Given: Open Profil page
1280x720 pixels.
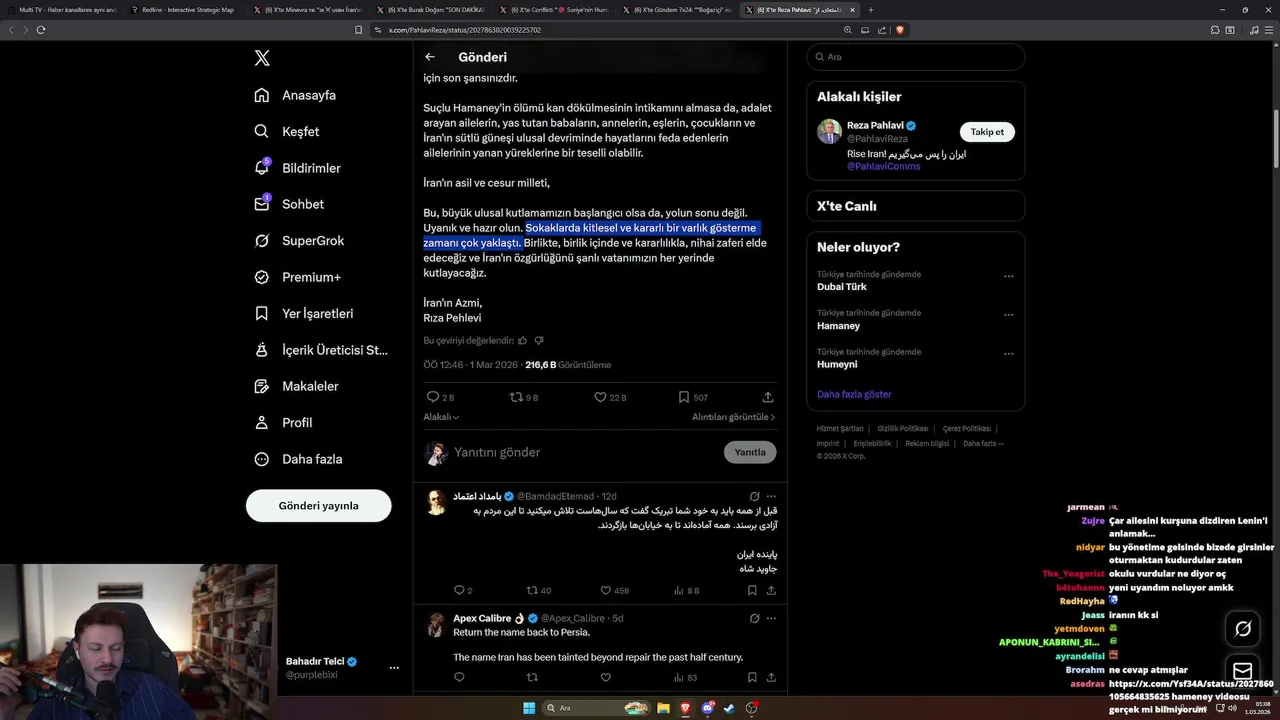Looking at the screenshot, I should tap(283, 422).
